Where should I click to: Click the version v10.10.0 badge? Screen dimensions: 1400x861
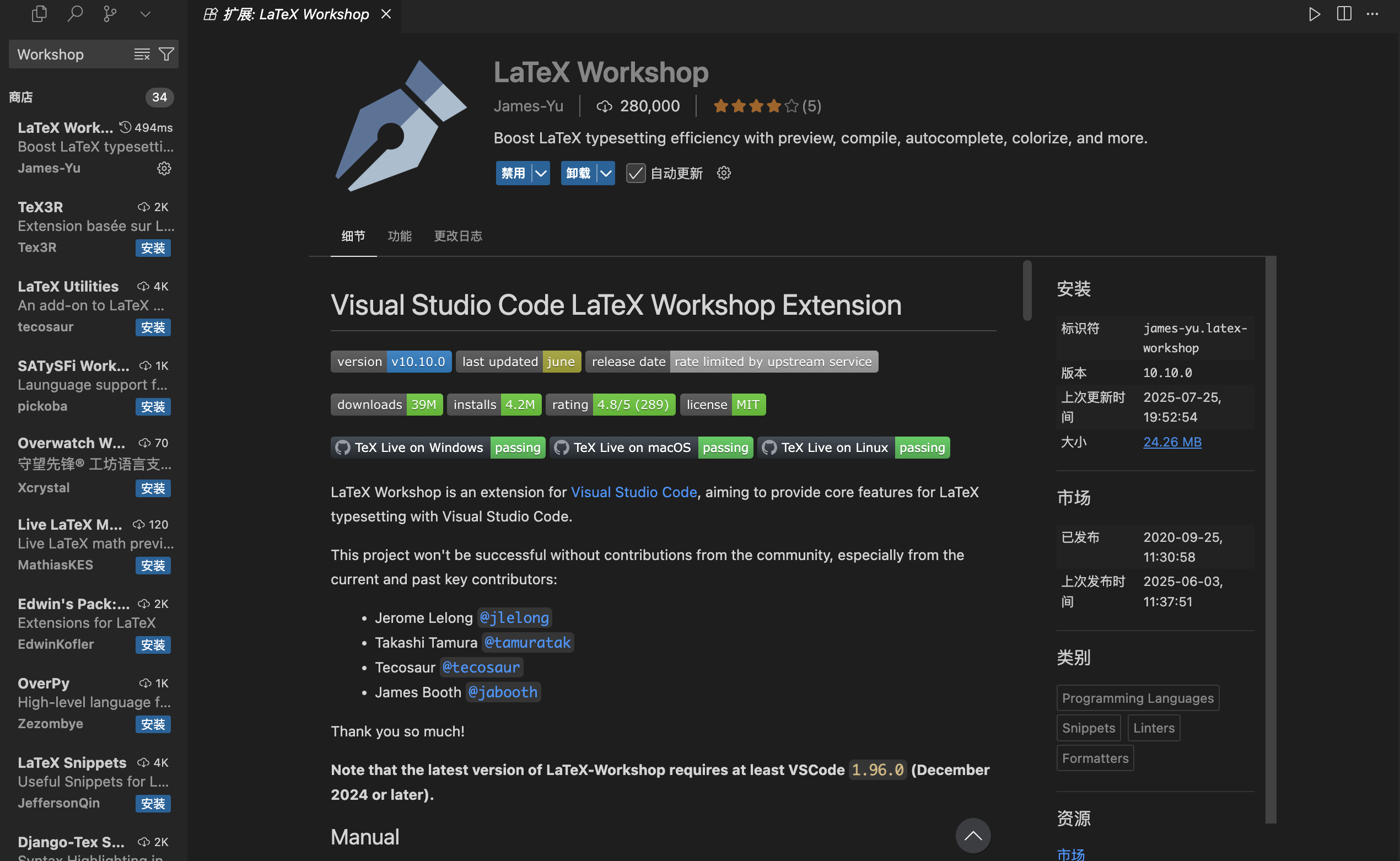[x=391, y=362]
